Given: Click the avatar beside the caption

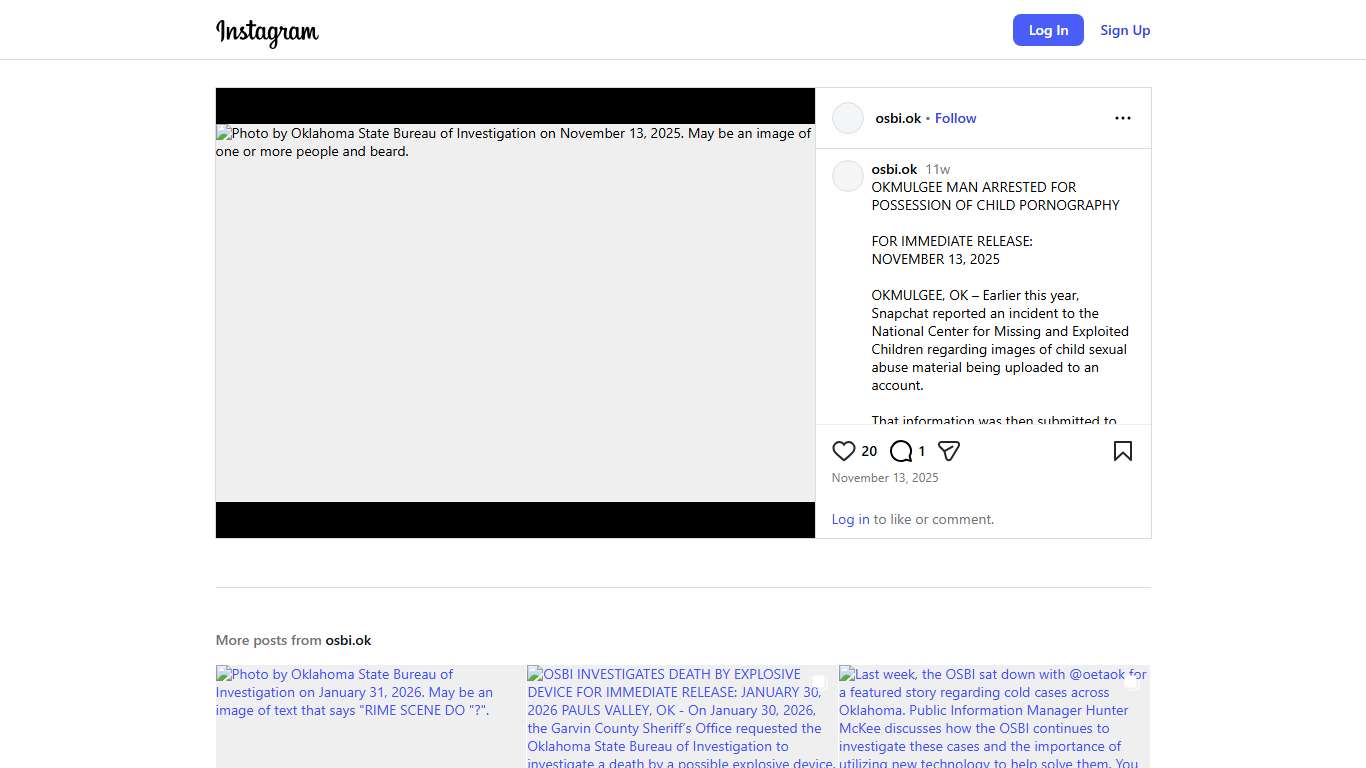Looking at the screenshot, I should click(848, 176).
